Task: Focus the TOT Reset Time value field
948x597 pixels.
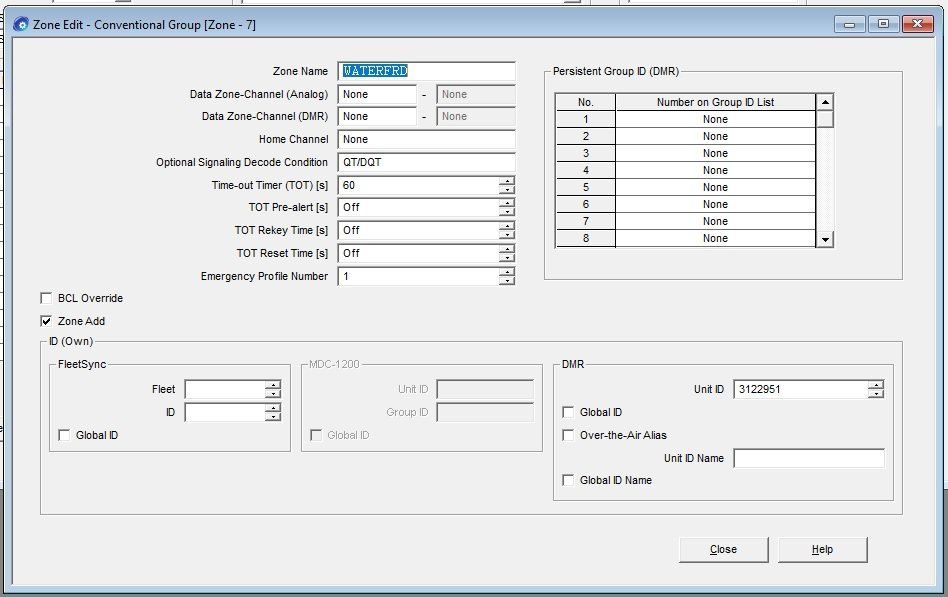Action: [418, 253]
